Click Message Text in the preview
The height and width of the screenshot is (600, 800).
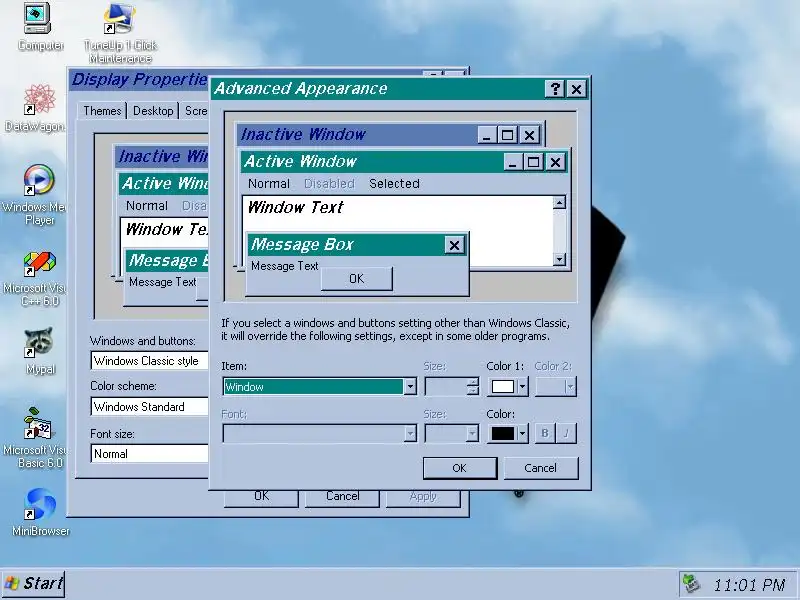click(284, 266)
